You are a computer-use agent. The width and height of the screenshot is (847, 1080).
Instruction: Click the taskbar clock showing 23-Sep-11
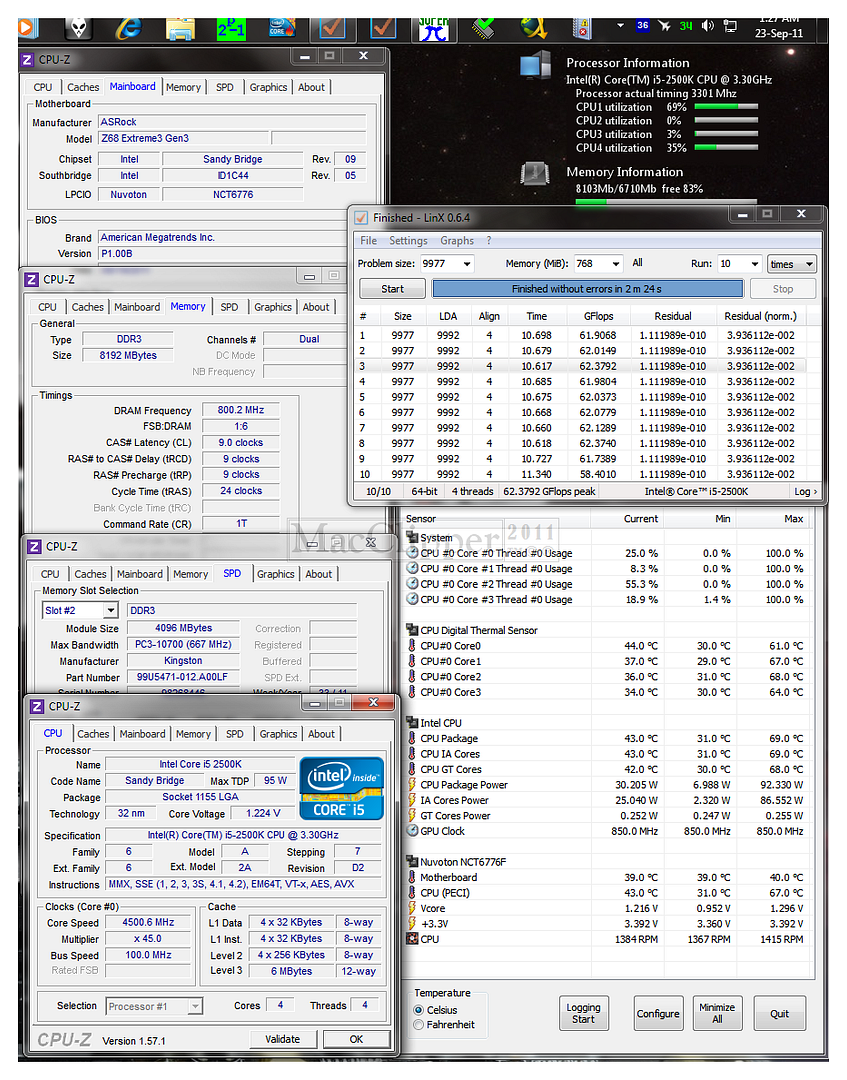click(778, 27)
